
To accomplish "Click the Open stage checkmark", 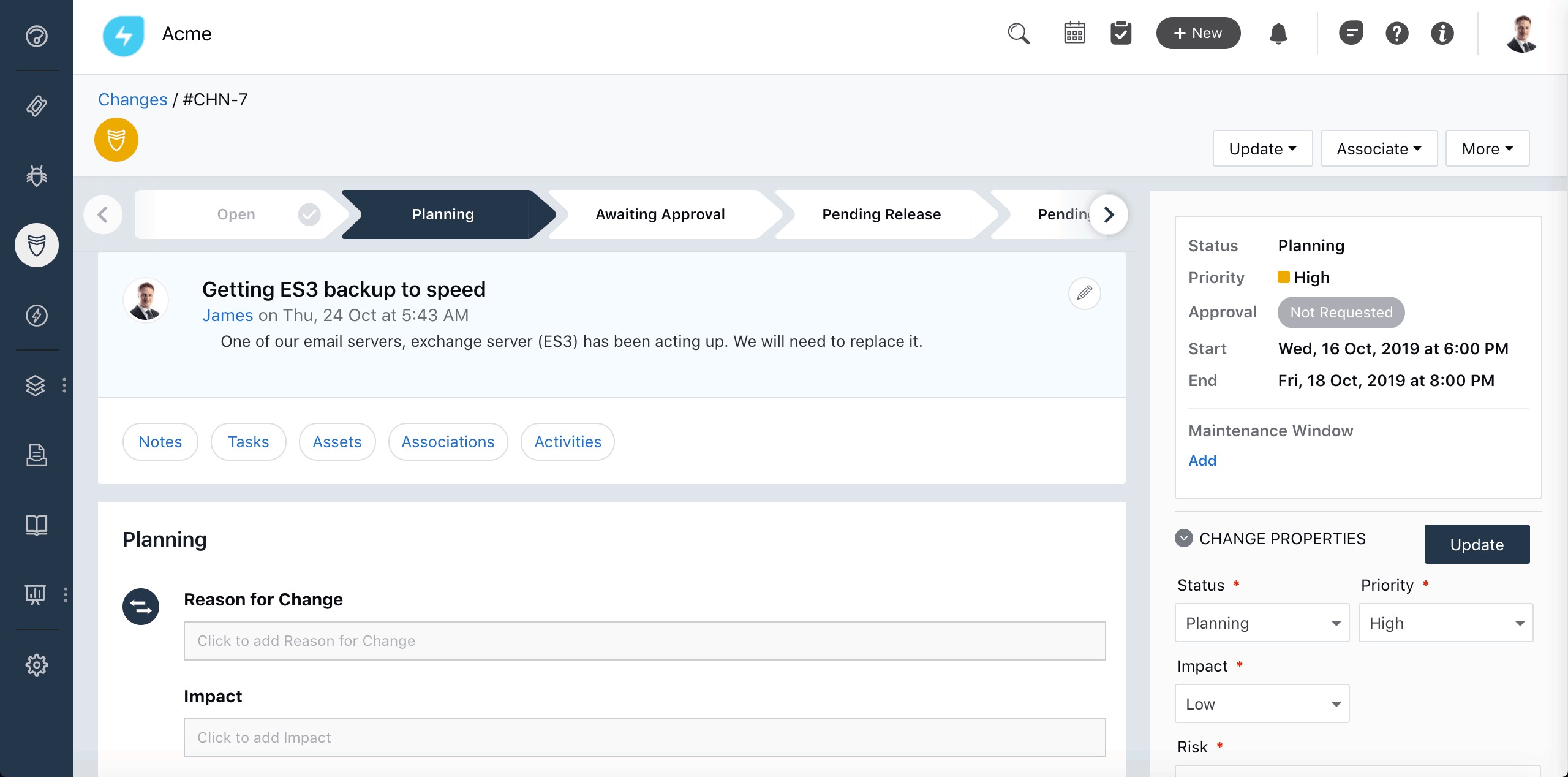I will 309,214.
